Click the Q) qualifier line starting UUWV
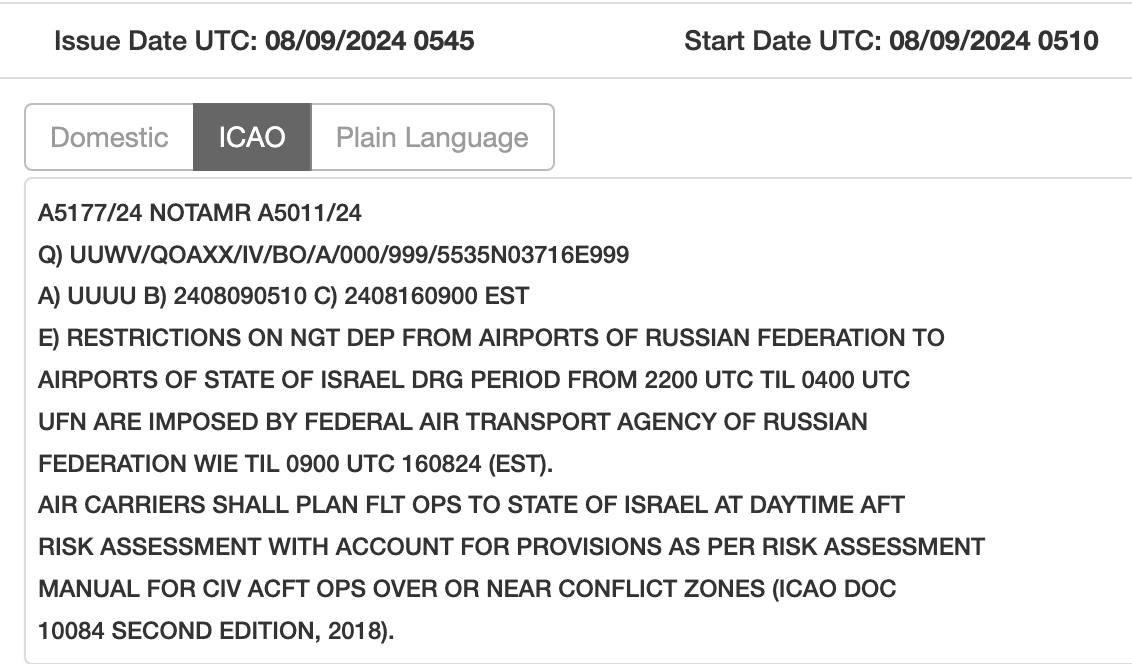This screenshot has width=1132, height=664. (x=333, y=255)
